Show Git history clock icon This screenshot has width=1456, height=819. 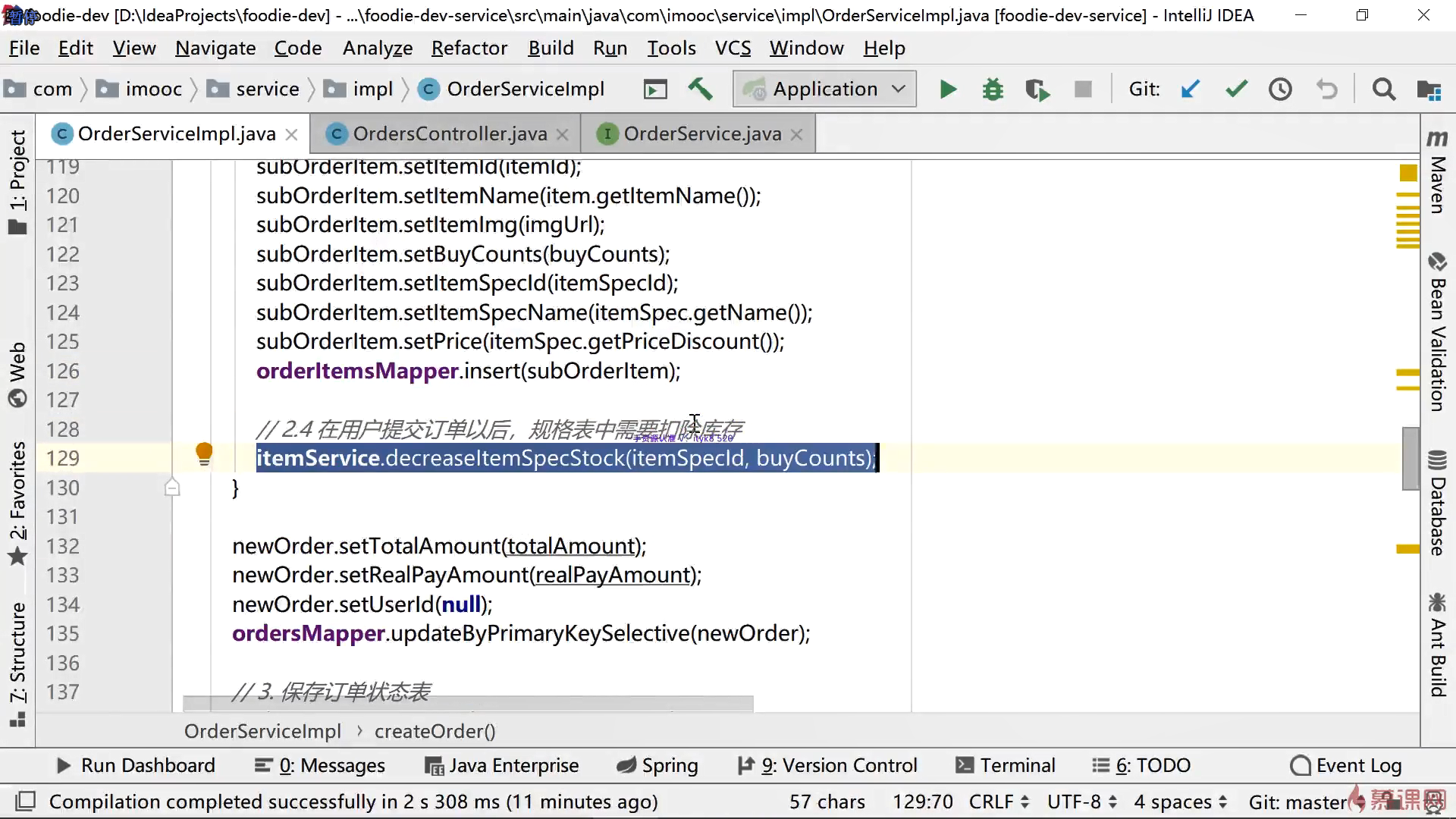coord(1280,89)
